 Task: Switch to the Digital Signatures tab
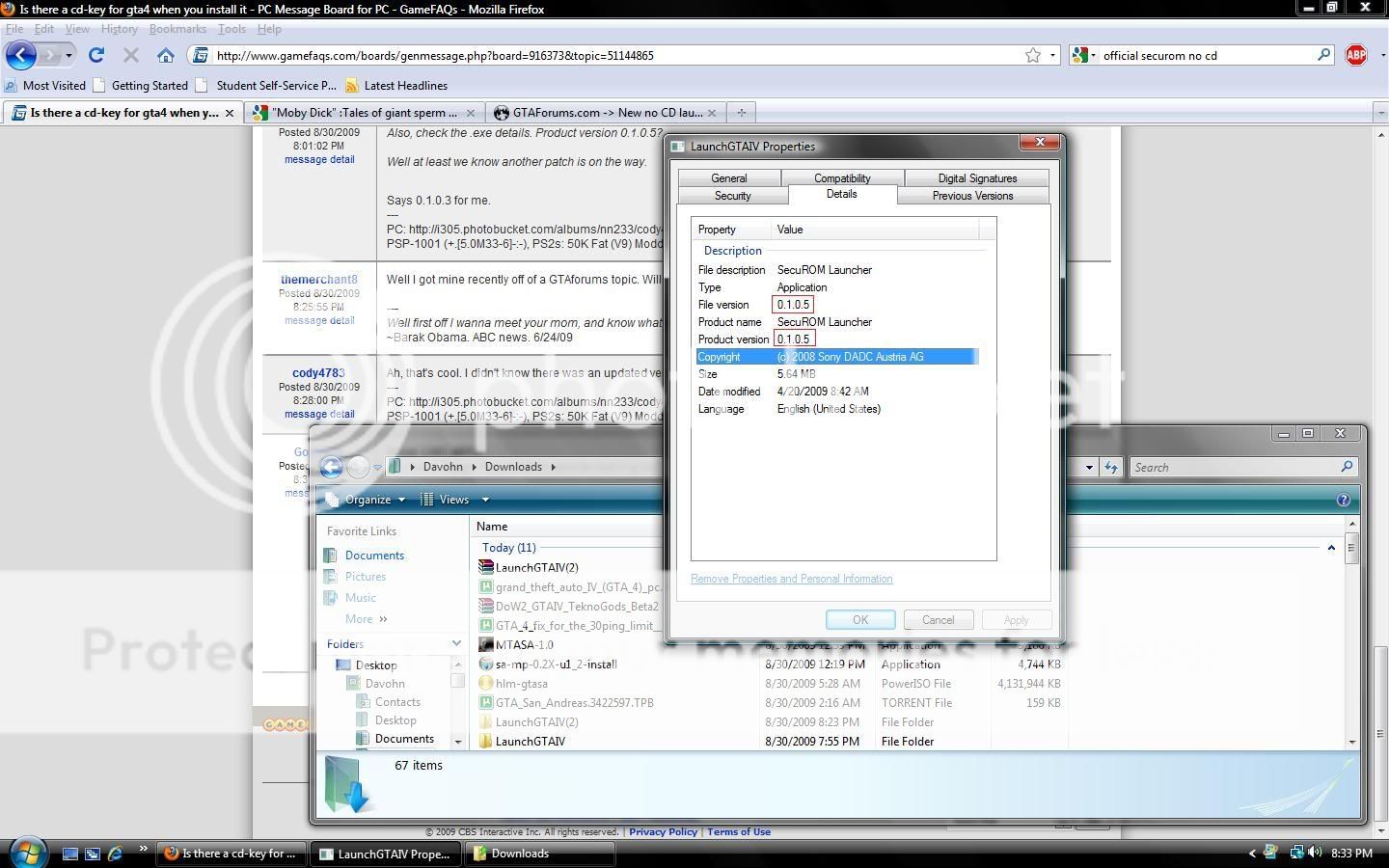pyautogui.click(x=976, y=178)
